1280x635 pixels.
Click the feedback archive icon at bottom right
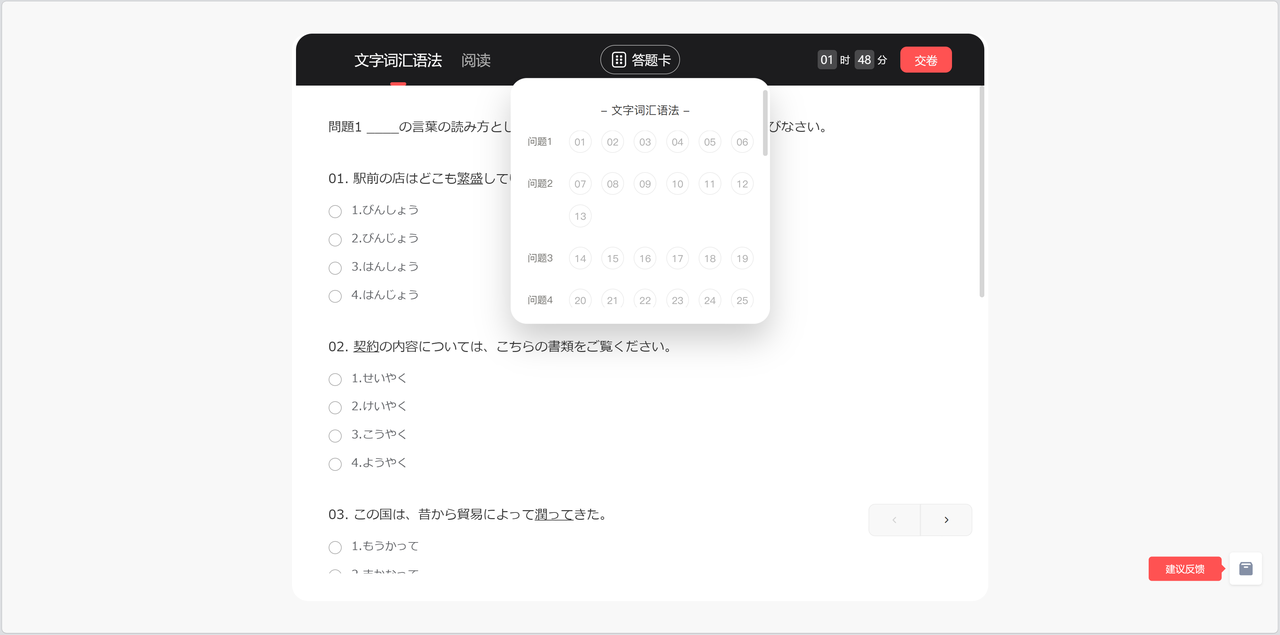pos(1246,569)
